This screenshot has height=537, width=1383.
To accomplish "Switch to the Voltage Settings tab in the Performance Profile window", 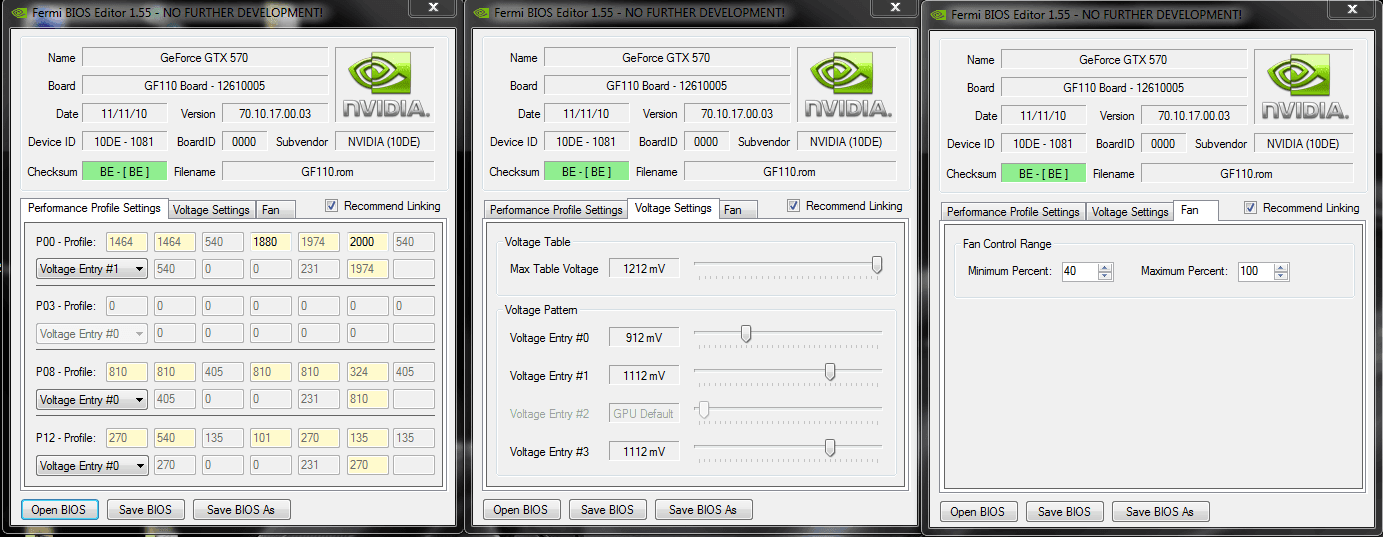I will [x=210, y=210].
